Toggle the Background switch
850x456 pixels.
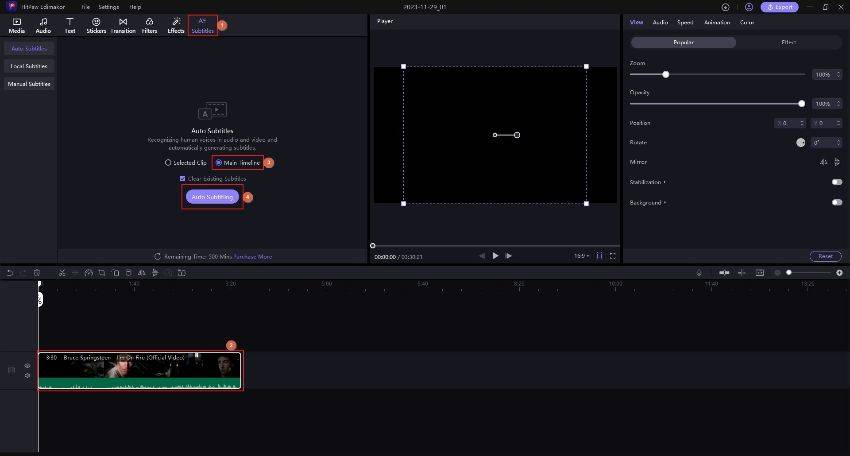[836, 202]
